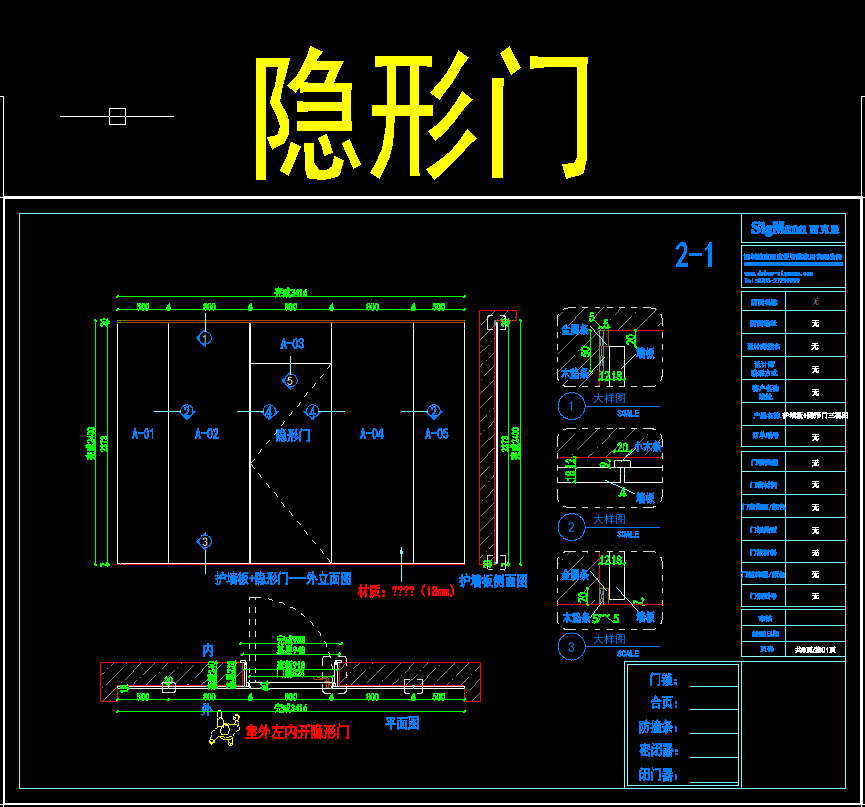Click the blank line after 闭门器:

click(714, 781)
